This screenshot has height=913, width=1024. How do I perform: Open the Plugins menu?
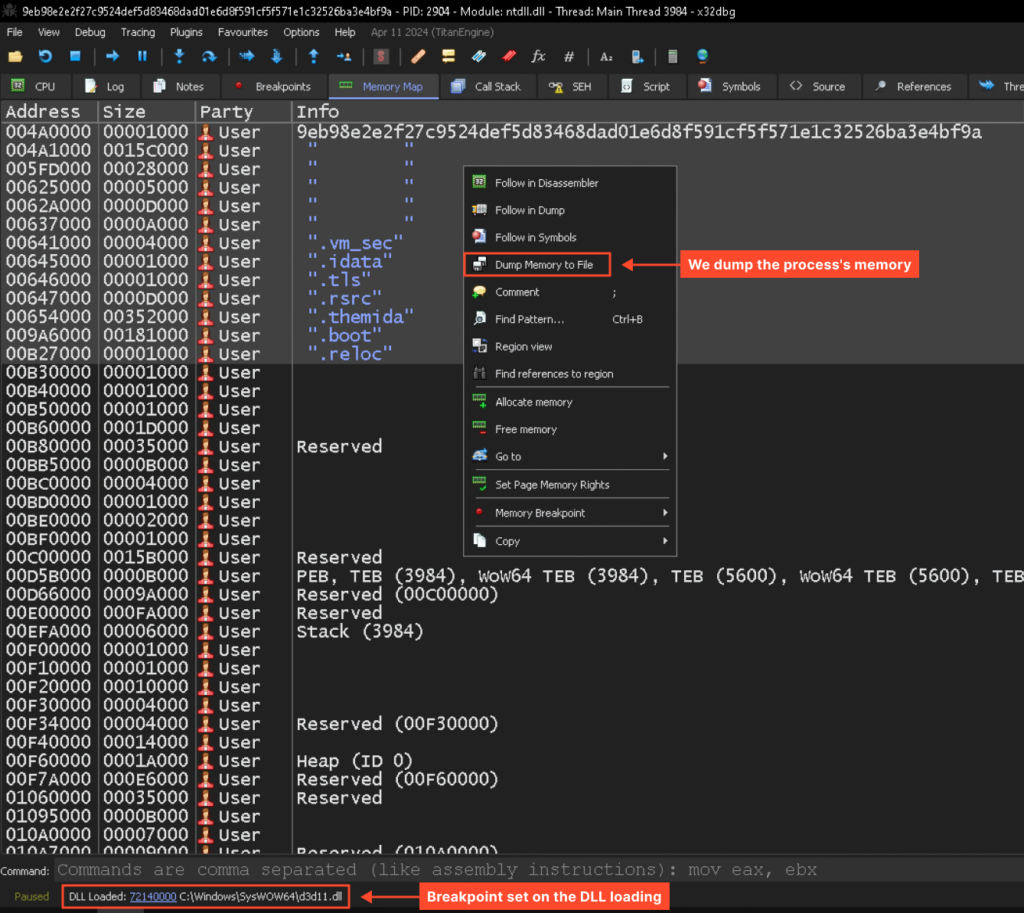186,32
